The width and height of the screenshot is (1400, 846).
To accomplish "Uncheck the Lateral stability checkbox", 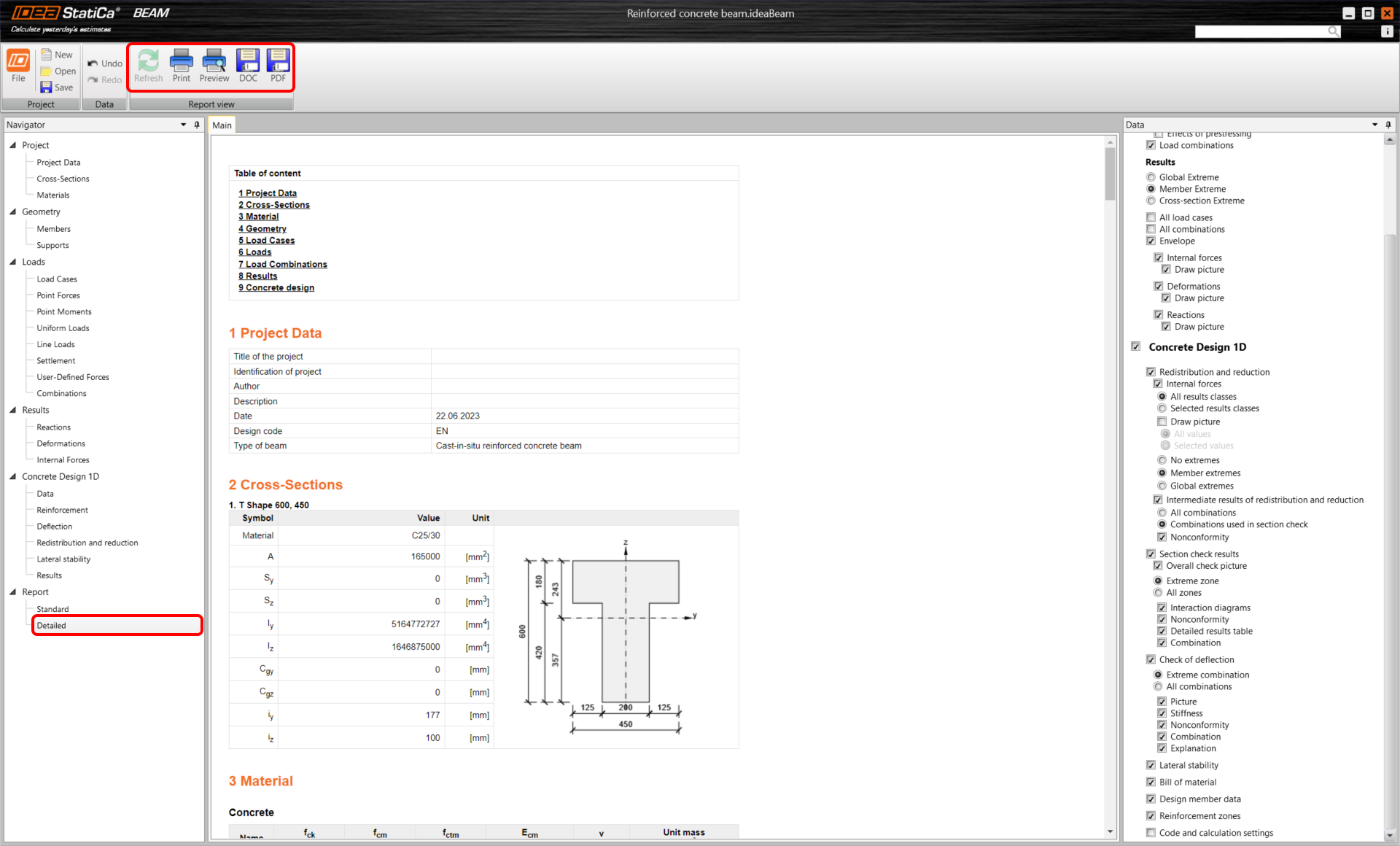I will tap(1151, 765).
